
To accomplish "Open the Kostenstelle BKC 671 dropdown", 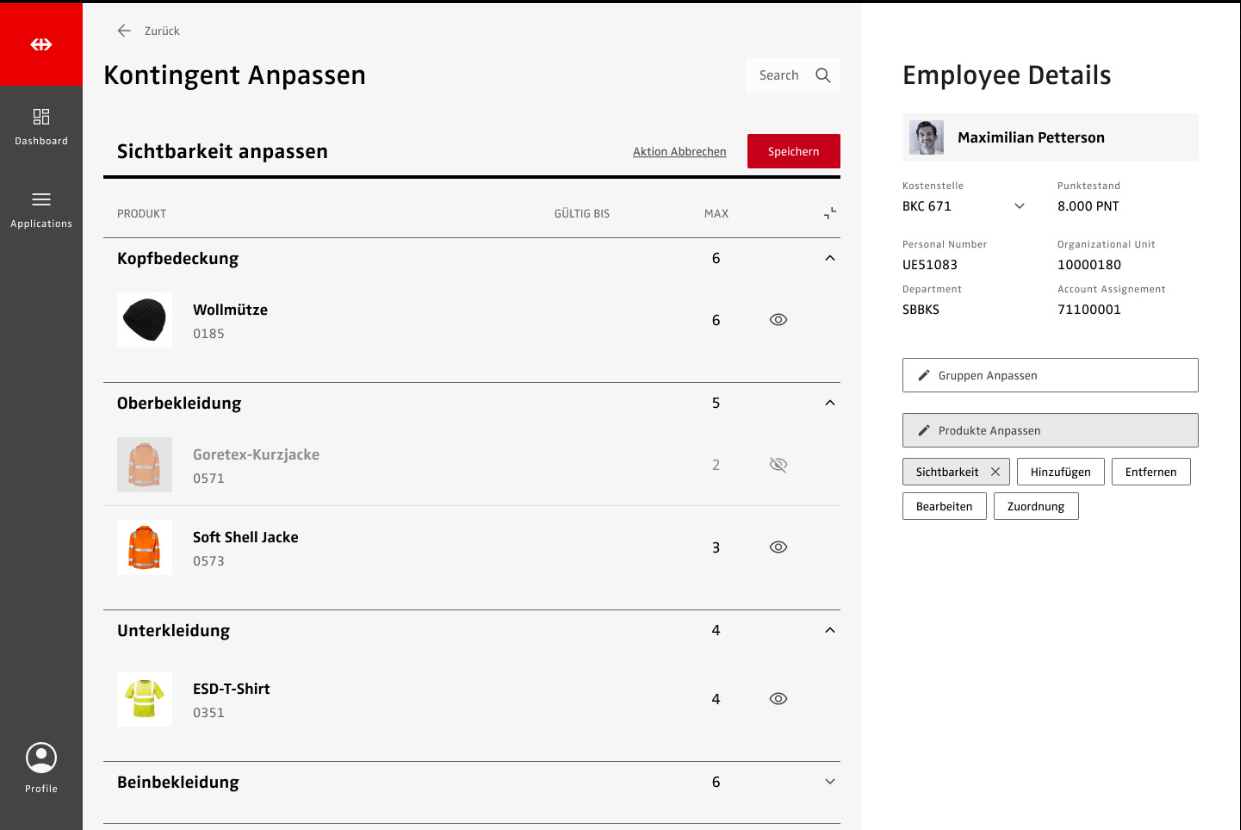I will (x=1019, y=206).
